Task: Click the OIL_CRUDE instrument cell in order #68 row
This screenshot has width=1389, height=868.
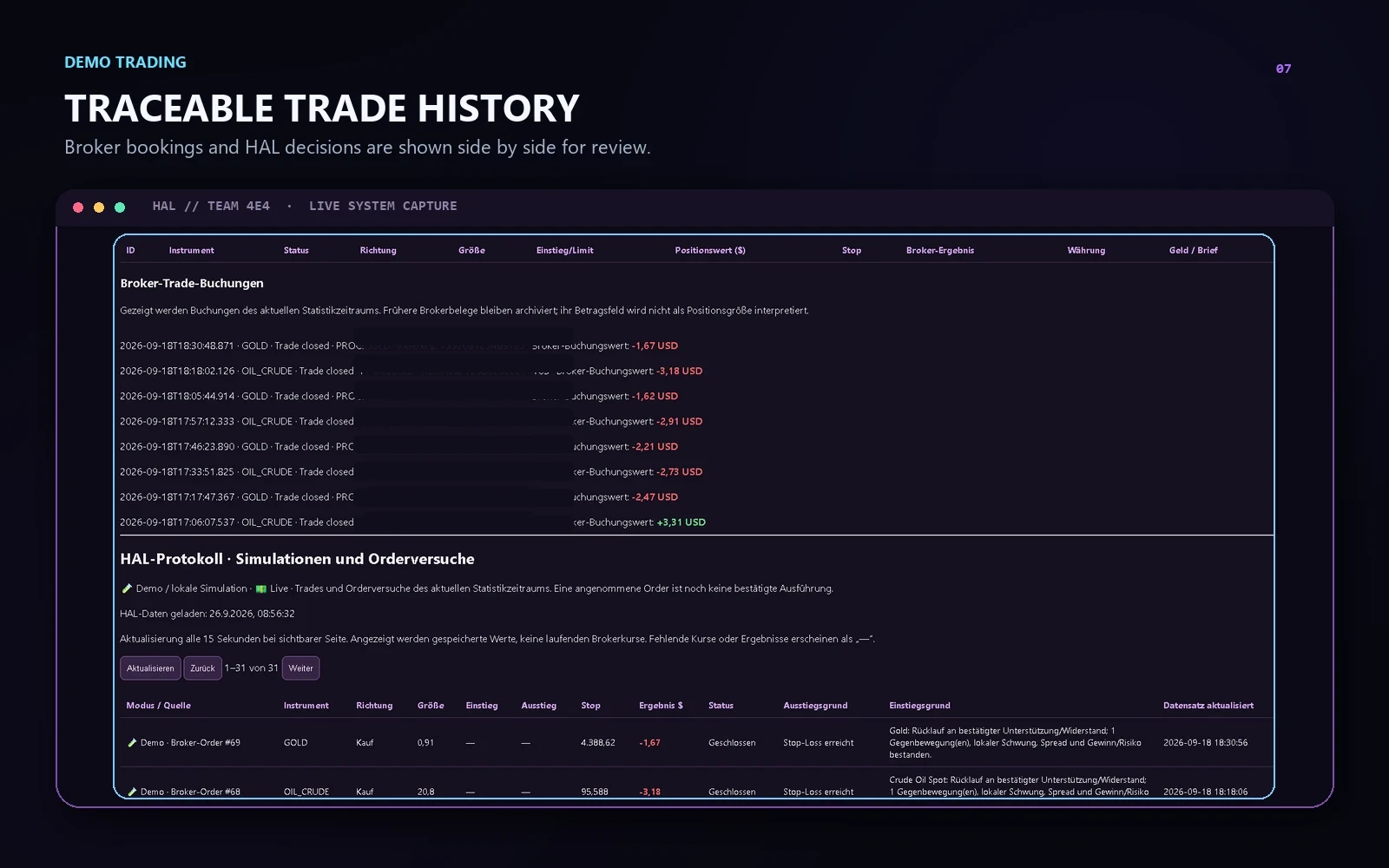Action: tap(306, 792)
